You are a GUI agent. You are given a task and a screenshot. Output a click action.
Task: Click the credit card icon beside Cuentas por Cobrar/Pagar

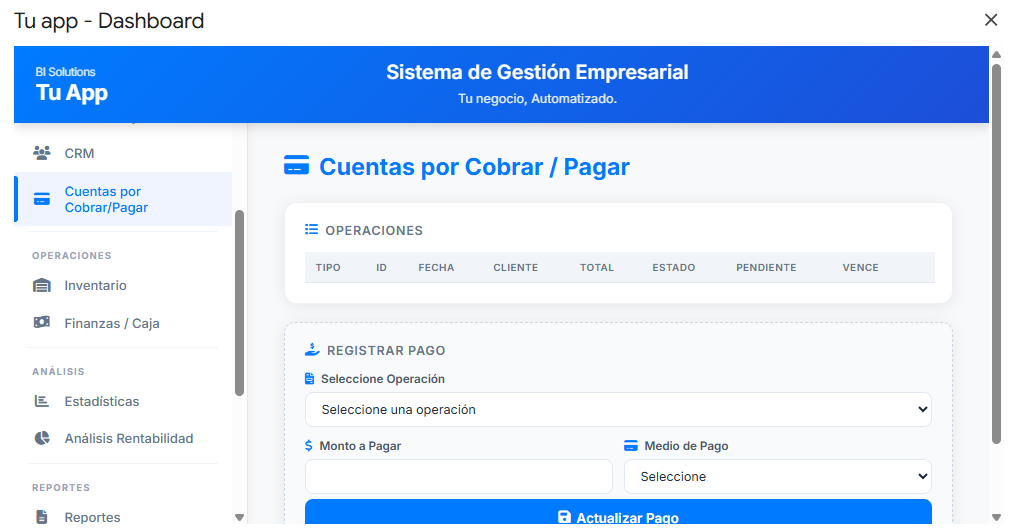pyautogui.click(x=42, y=199)
